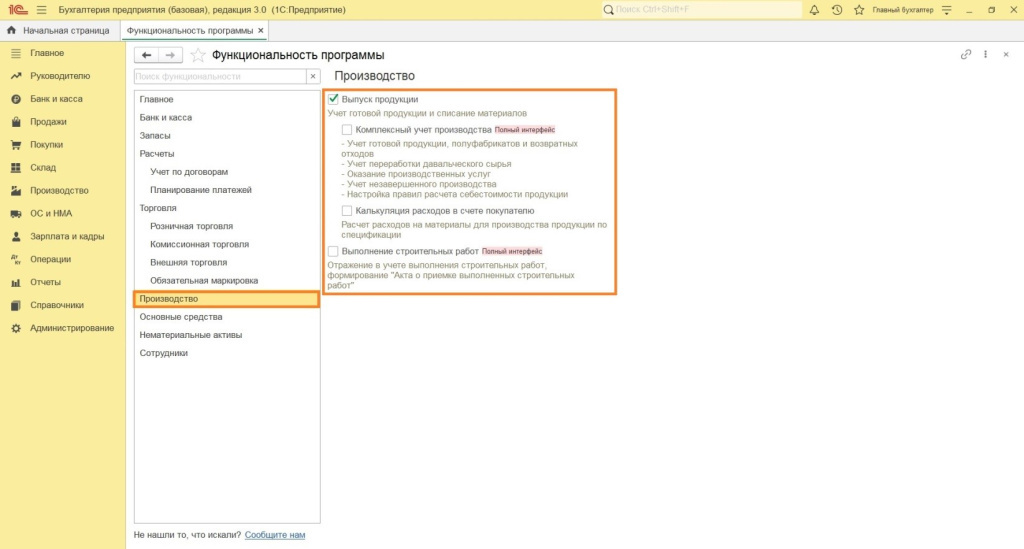Image resolution: width=1024 pixels, height=549 pixels.
Task: Copy link to this form icon
Action: (966, 55)
